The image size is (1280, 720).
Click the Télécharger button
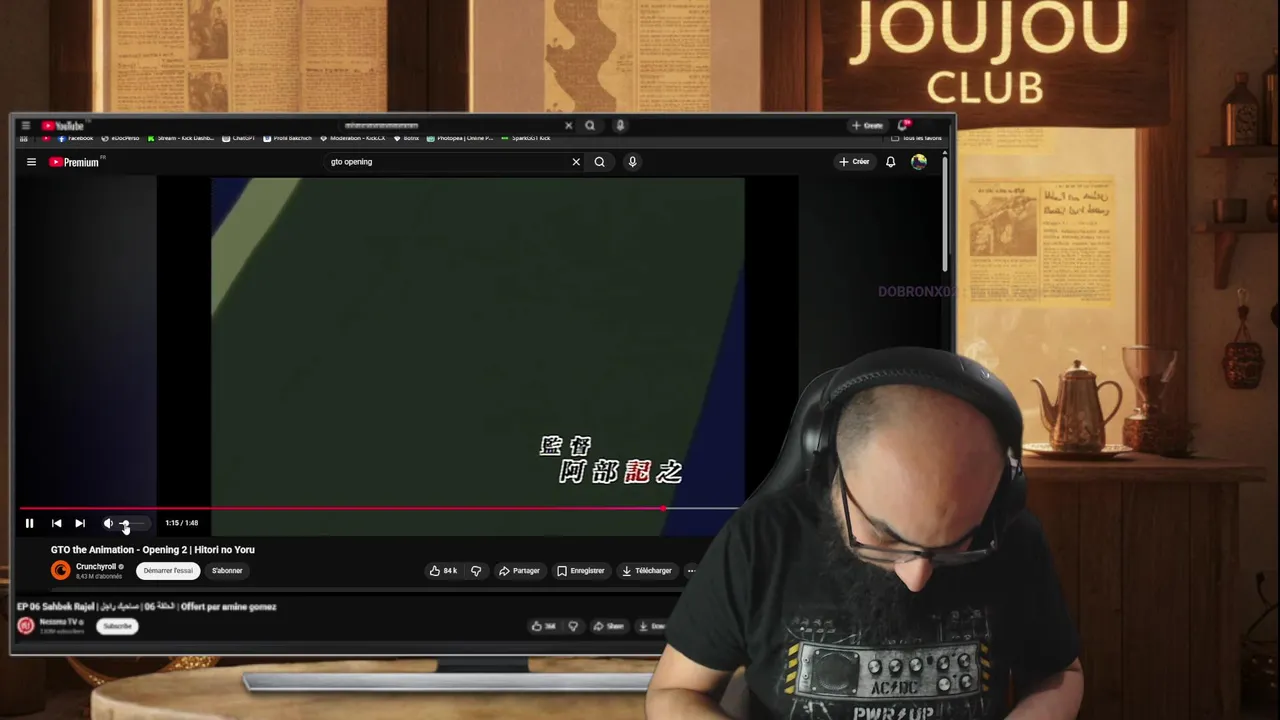point(647,571)
